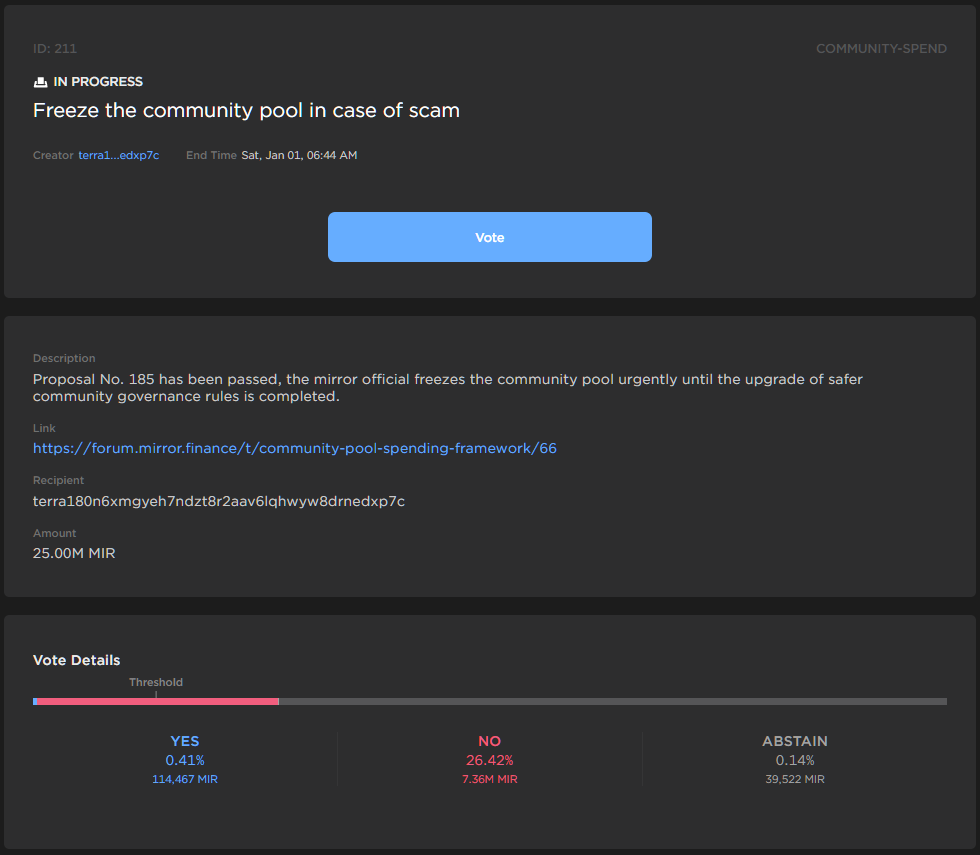The width and height of the screenshot is (980, 855).
Task: Click the 39,522 MIR abstain amount
Action: [794, 779]
